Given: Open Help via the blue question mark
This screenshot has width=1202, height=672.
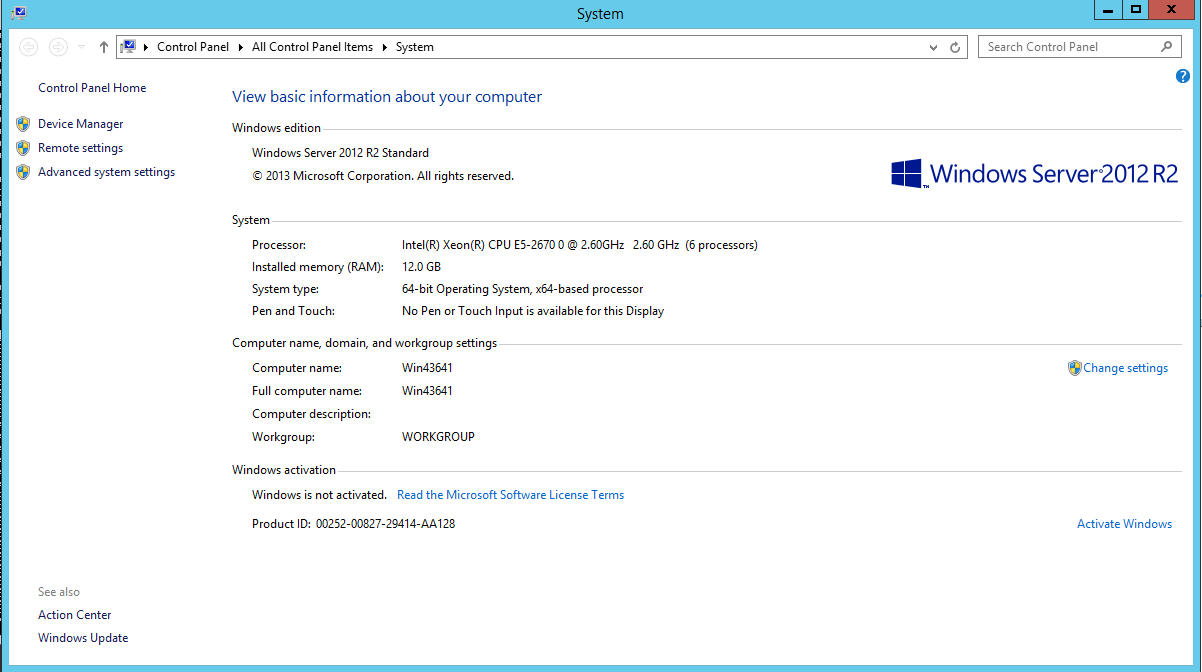Looking at the screenshot, I should (x=1183, y=76).
